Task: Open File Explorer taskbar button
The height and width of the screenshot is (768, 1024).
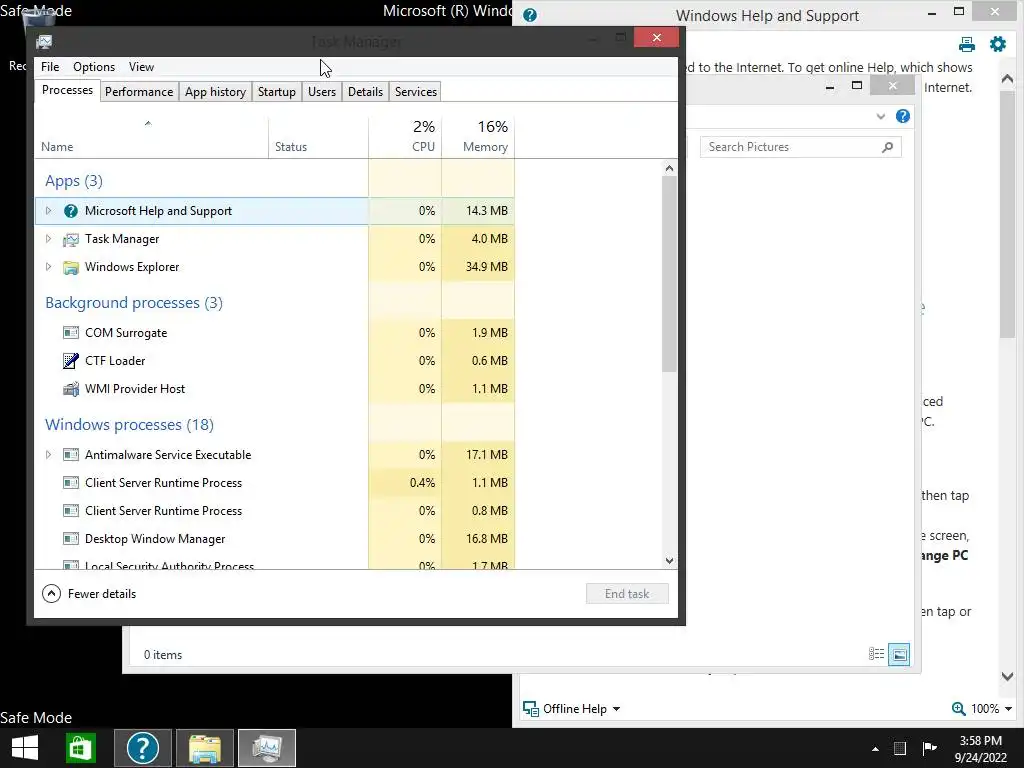Action: coord(204,748)
